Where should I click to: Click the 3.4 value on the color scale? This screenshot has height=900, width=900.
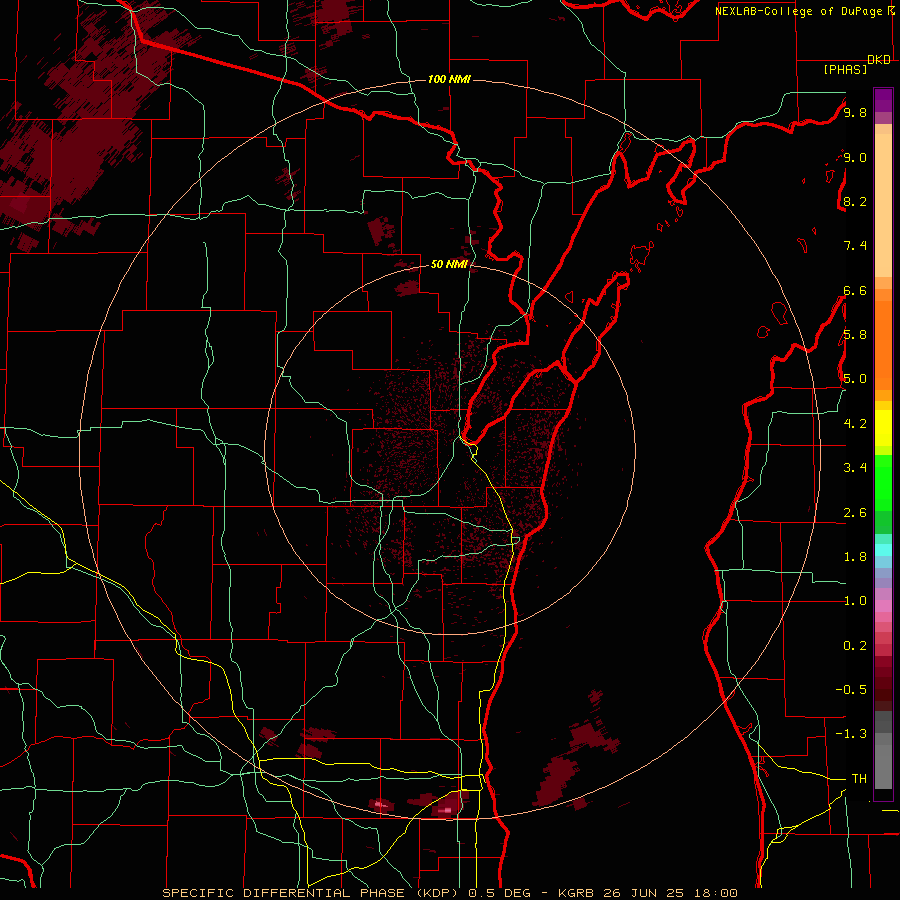point(855,468)
